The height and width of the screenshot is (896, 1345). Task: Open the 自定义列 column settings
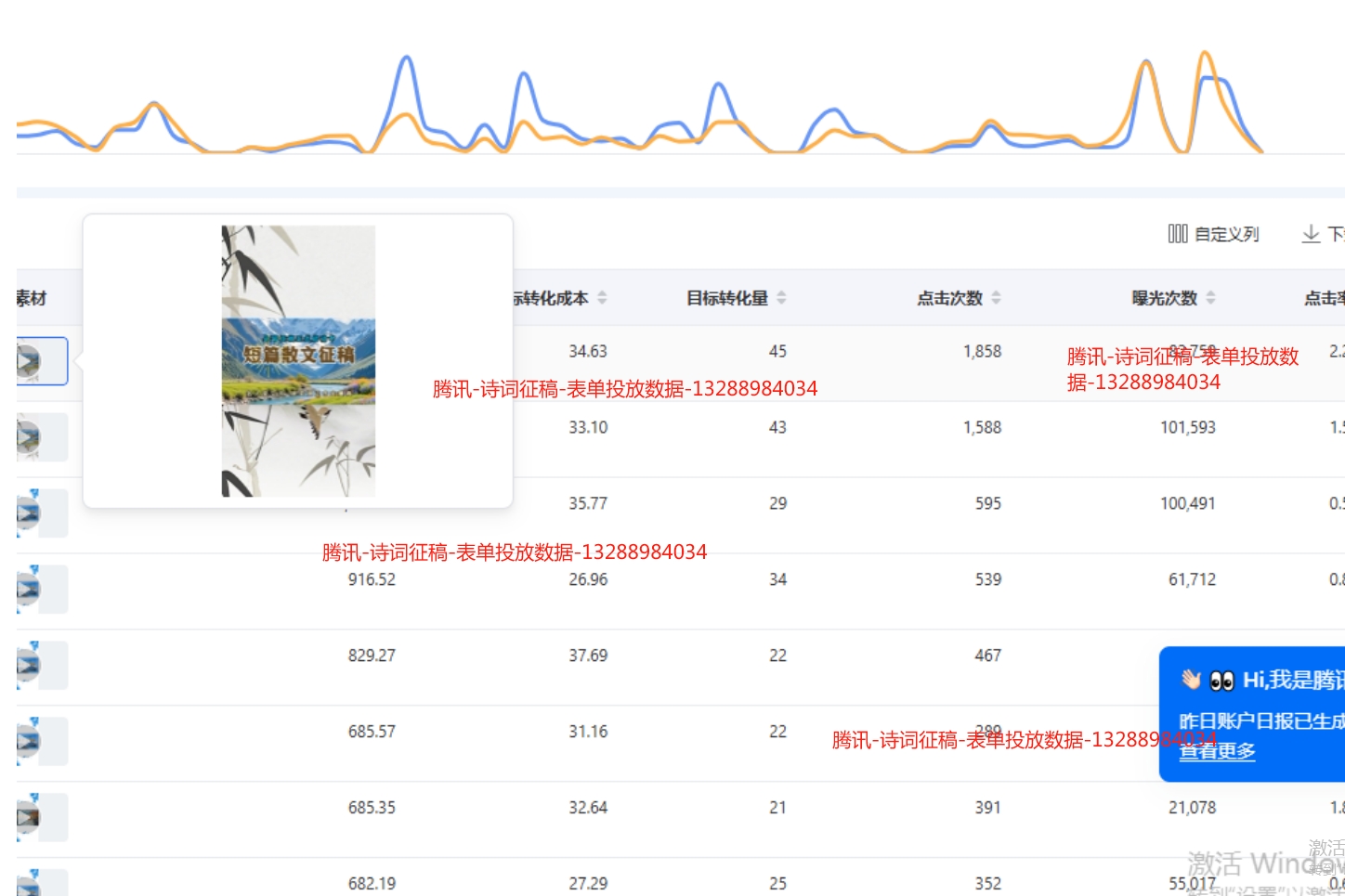pyautogui.click(x=1213, y=234)
